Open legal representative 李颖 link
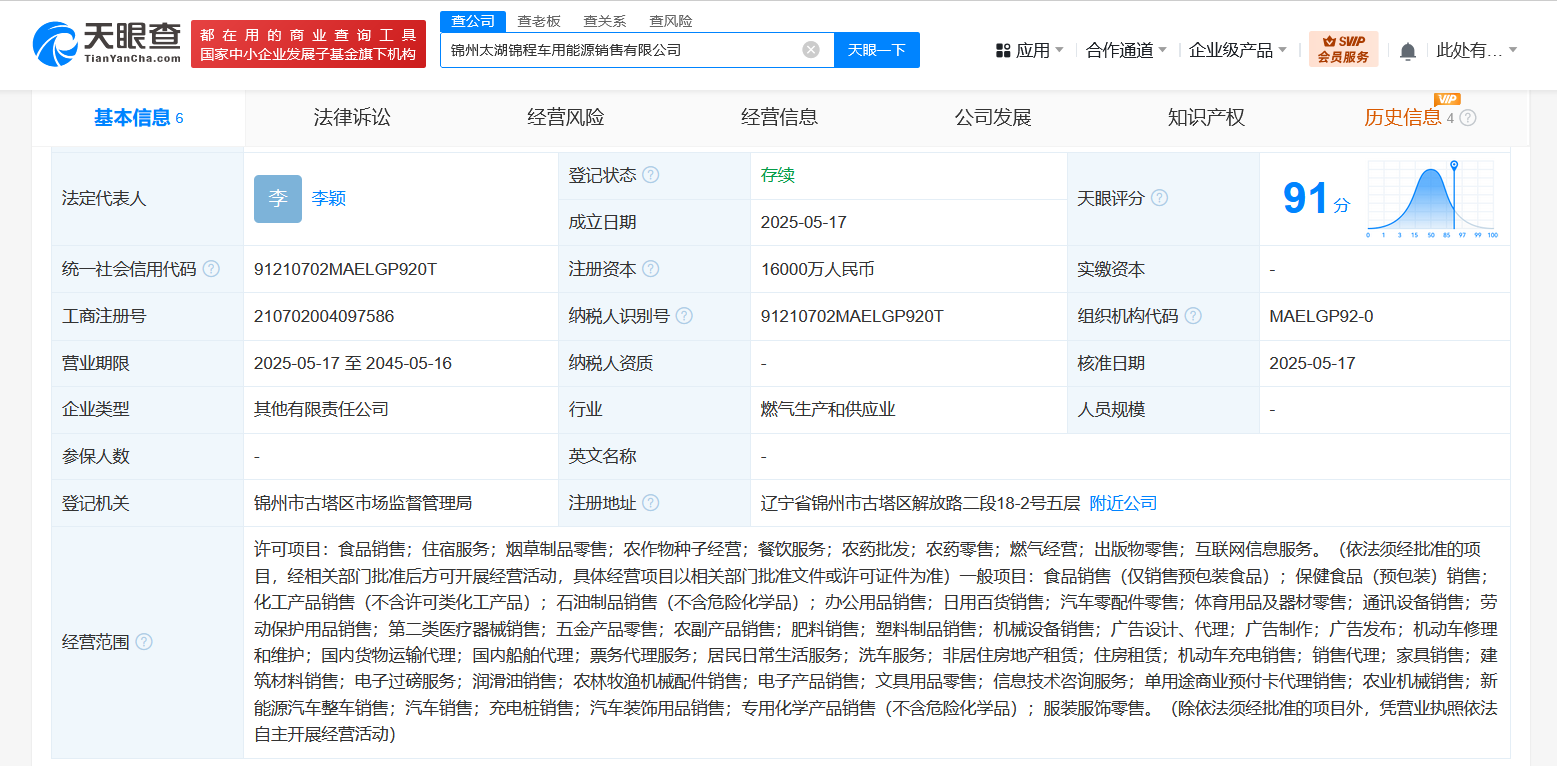The height and width of the screenshot is (766, 1557). [329, 198]
